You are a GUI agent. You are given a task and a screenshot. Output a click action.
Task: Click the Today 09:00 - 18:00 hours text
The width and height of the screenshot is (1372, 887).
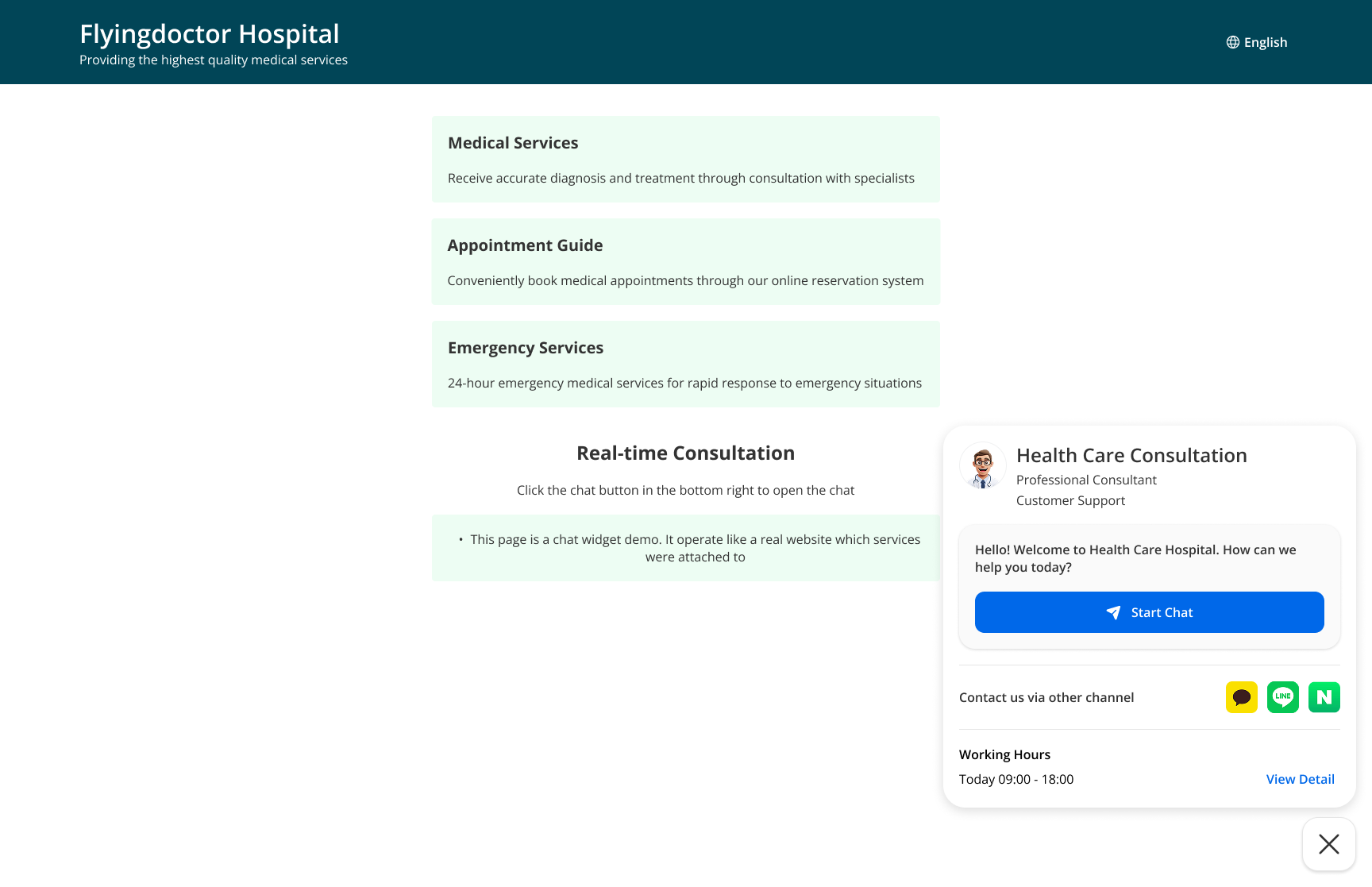1016,779
